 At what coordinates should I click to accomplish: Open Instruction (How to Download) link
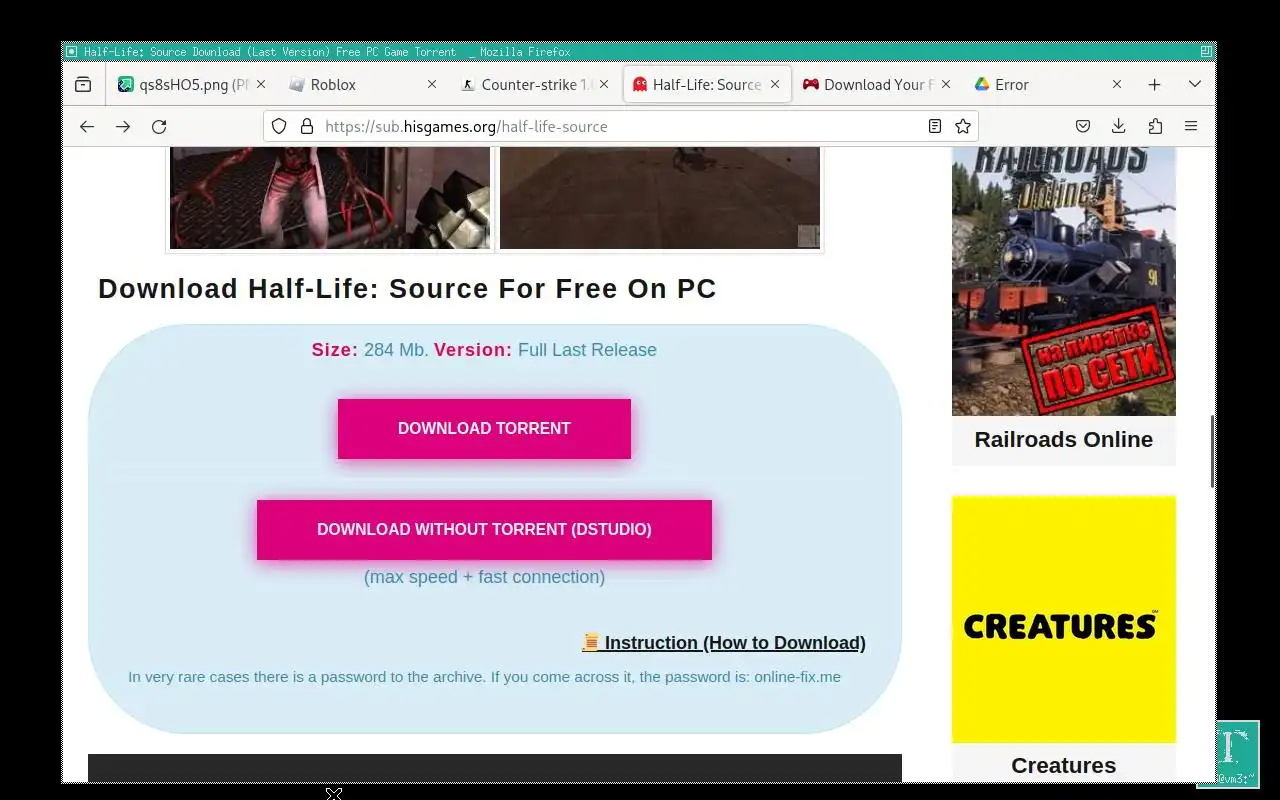coord(724,643)
